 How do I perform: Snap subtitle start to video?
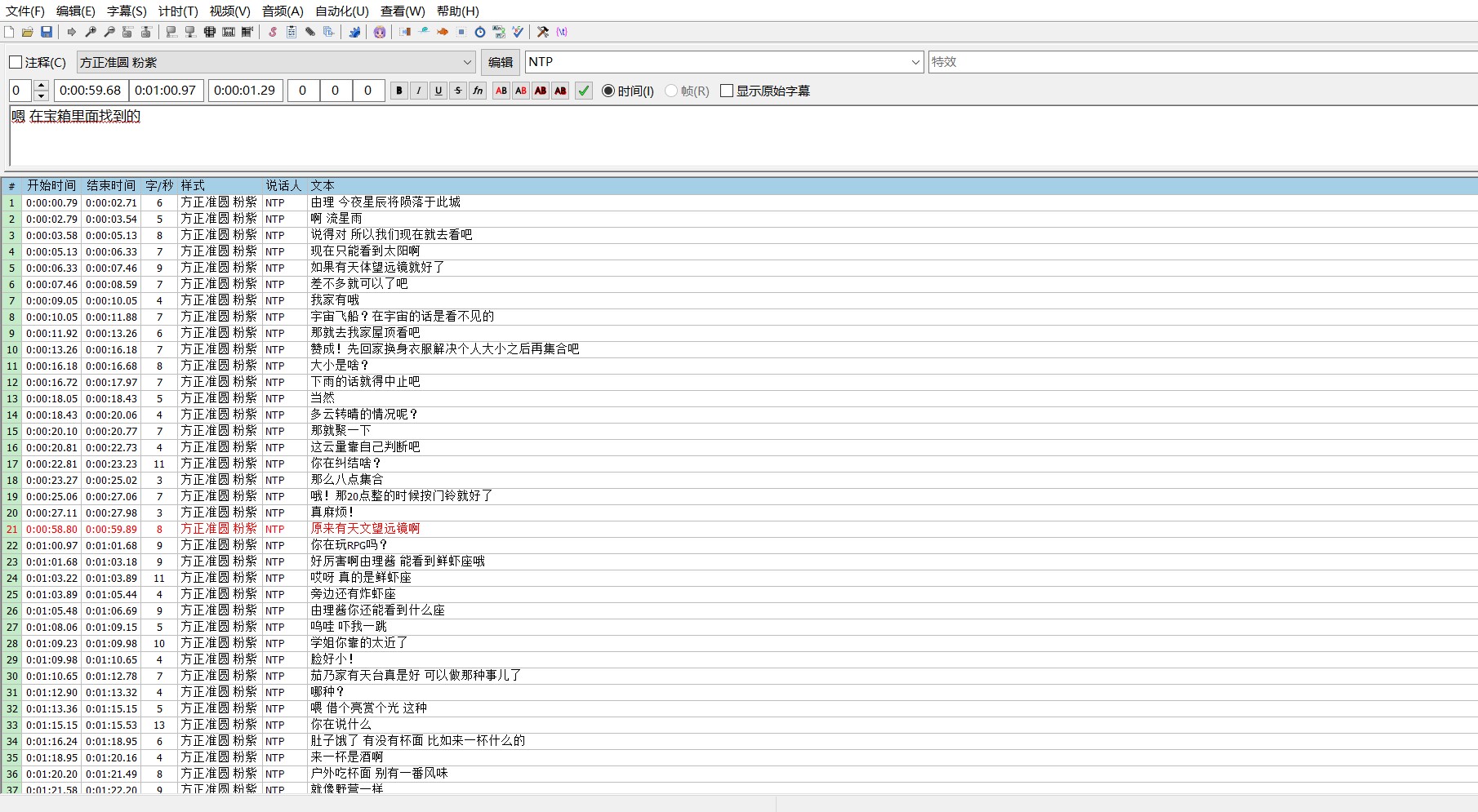(x=171, y=32)
